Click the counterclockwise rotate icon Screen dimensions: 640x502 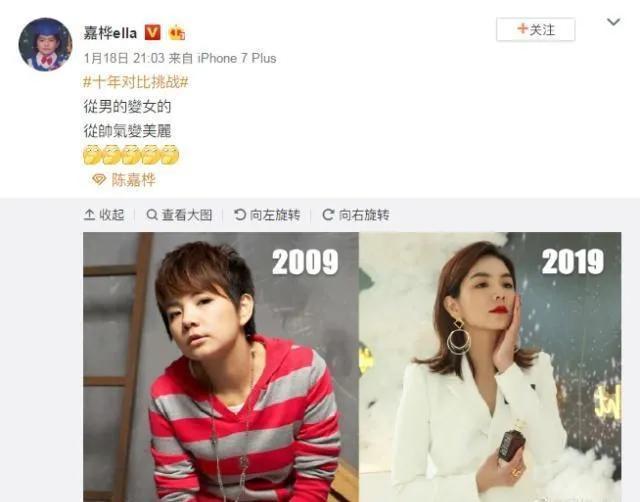point(240,215)
